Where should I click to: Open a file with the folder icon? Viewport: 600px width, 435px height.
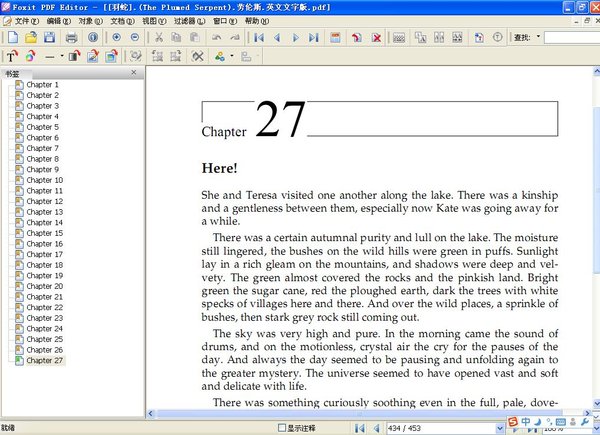coord(31,37)
